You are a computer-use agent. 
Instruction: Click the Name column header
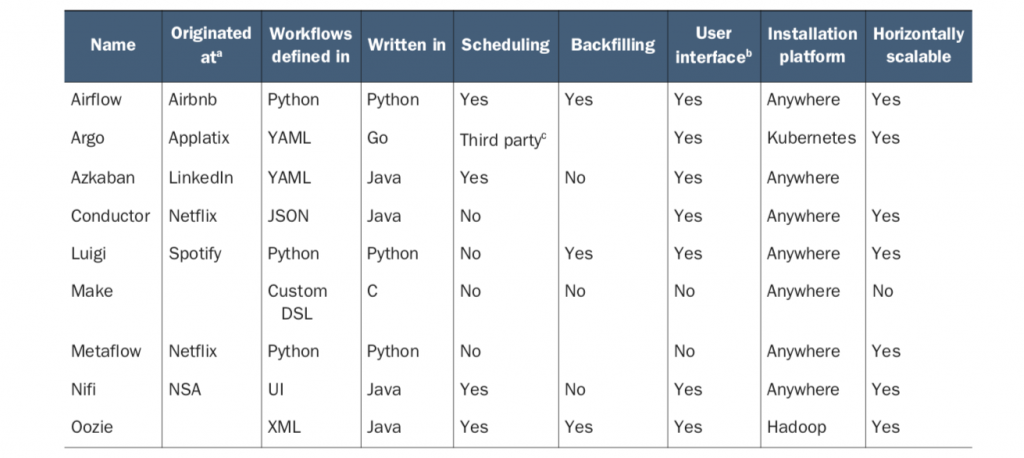click(112, 45)
